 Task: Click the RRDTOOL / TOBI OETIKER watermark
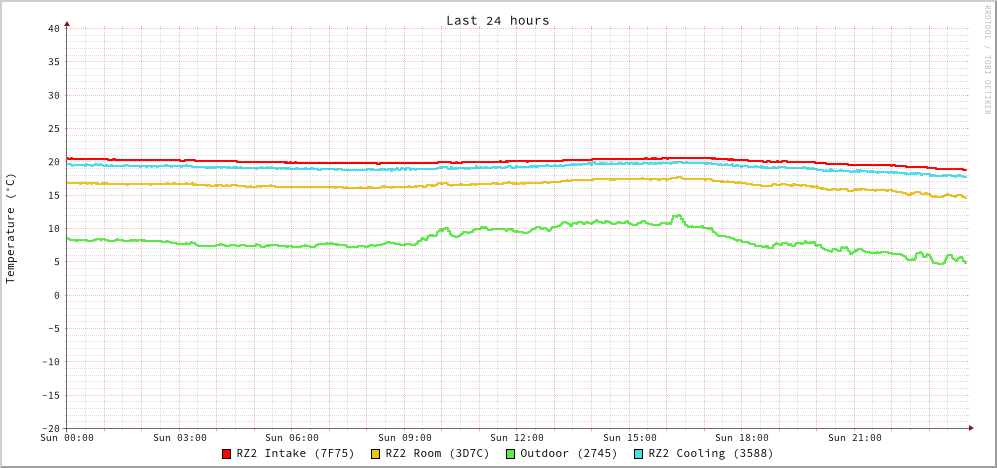point(987,59)
